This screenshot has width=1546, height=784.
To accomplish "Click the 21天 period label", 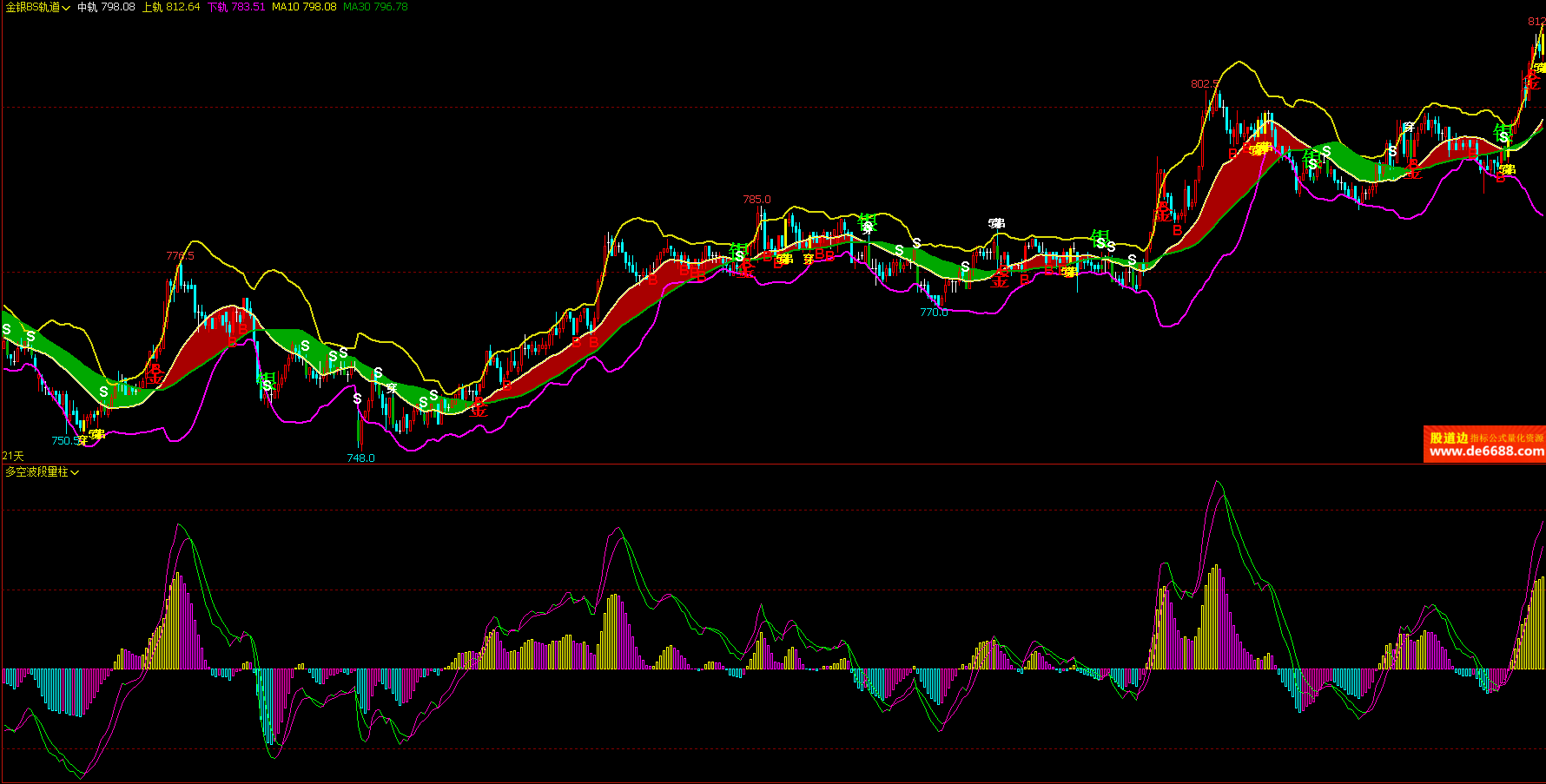I will click(x=13, y=456).
